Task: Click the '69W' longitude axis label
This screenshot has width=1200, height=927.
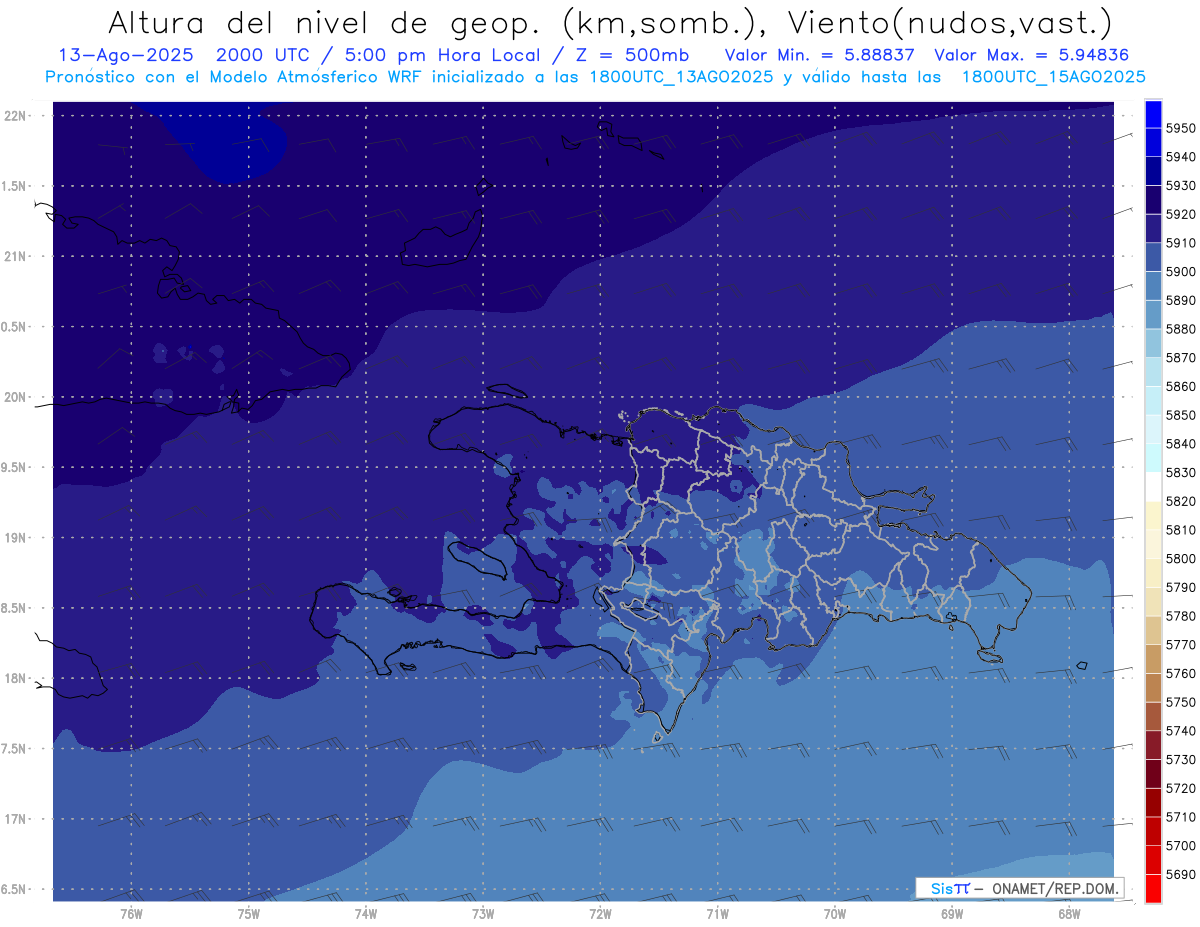Action: (x=952, y=914)
